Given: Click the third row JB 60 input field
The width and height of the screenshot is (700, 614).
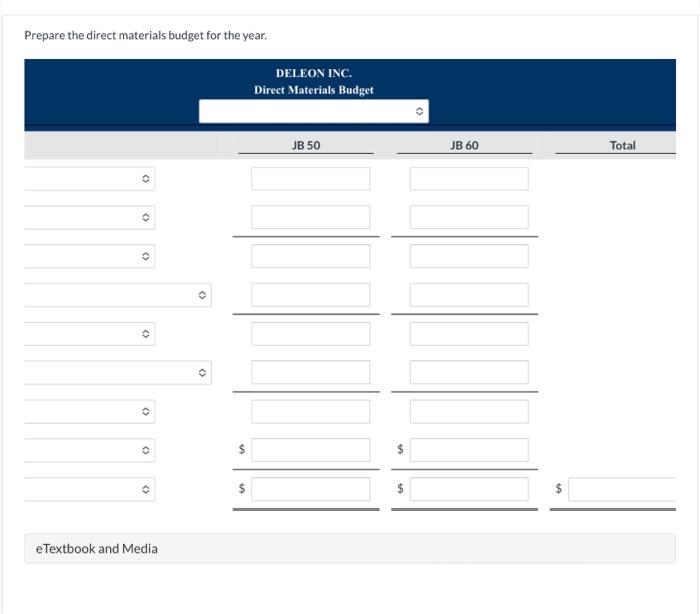Looking at the screenshot, I should (469, 256).
